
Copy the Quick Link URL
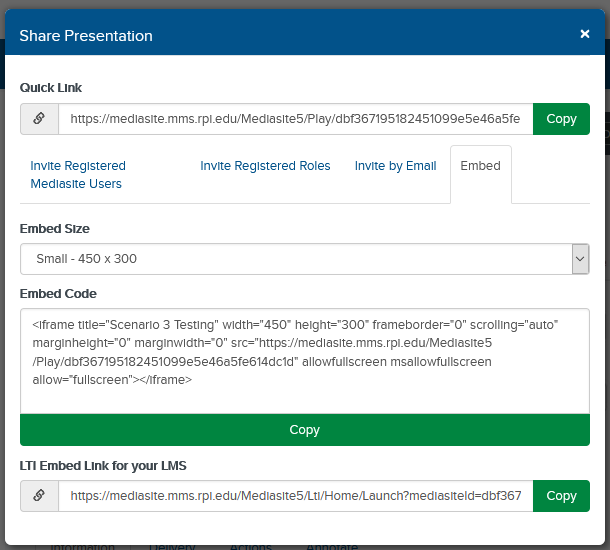[561, 119]
